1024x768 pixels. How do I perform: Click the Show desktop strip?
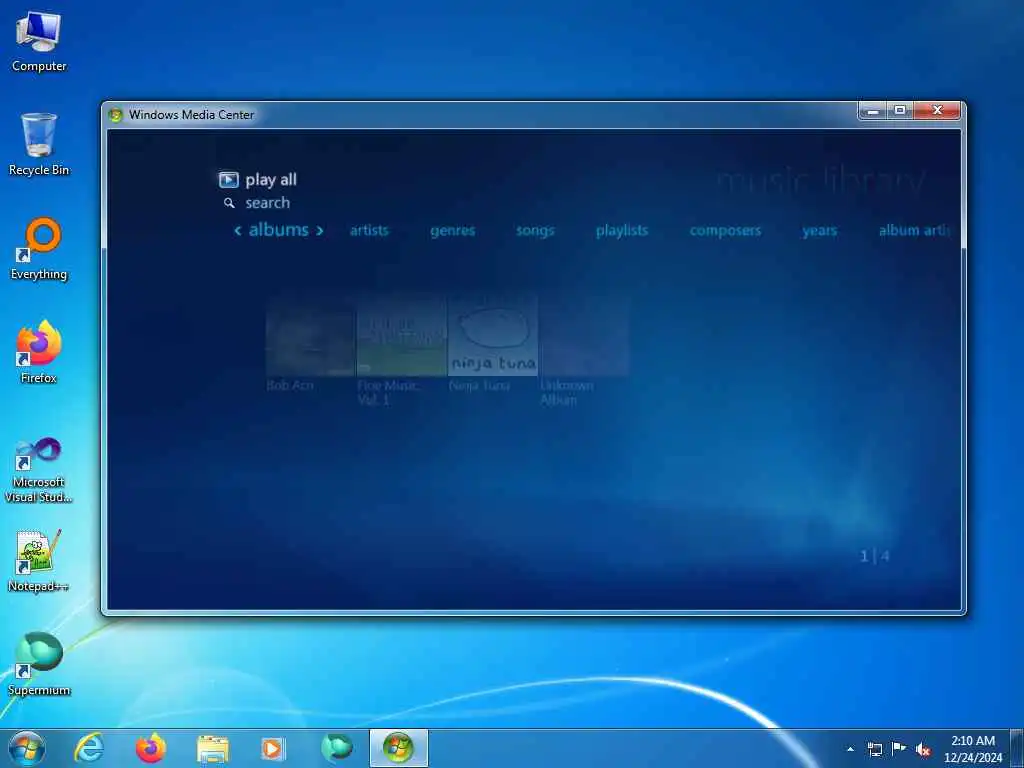click(1017, 749)
